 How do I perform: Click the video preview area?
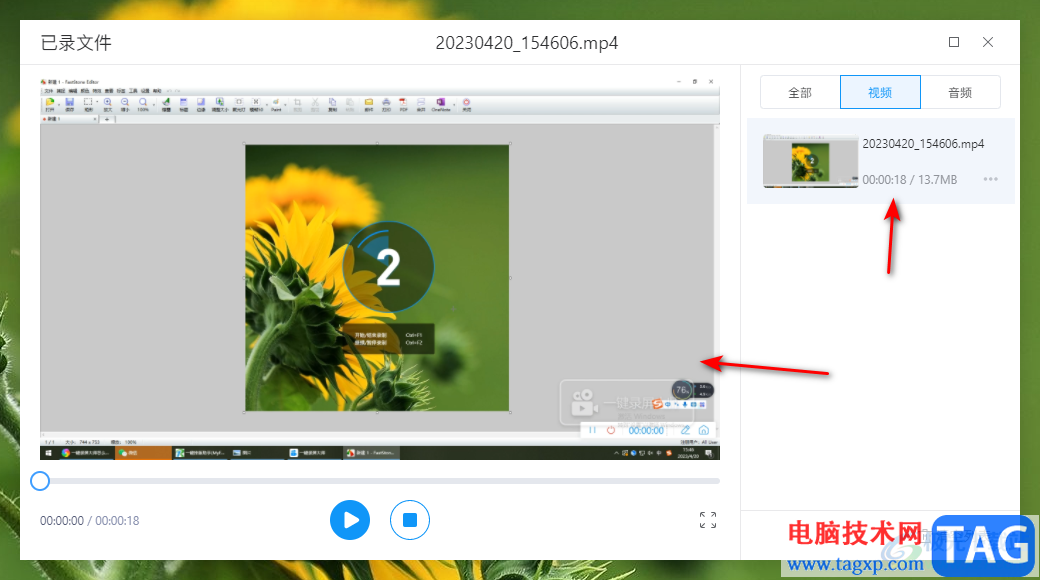coord(379,268)
